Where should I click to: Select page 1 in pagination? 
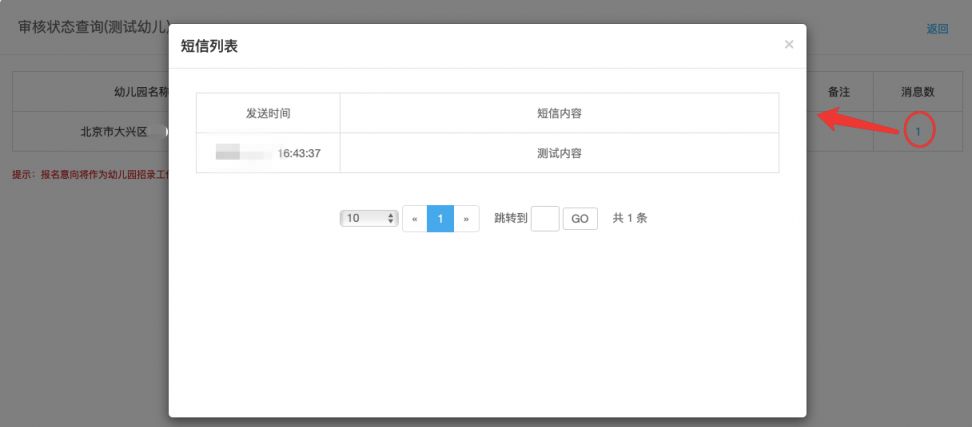pos(440,218)
